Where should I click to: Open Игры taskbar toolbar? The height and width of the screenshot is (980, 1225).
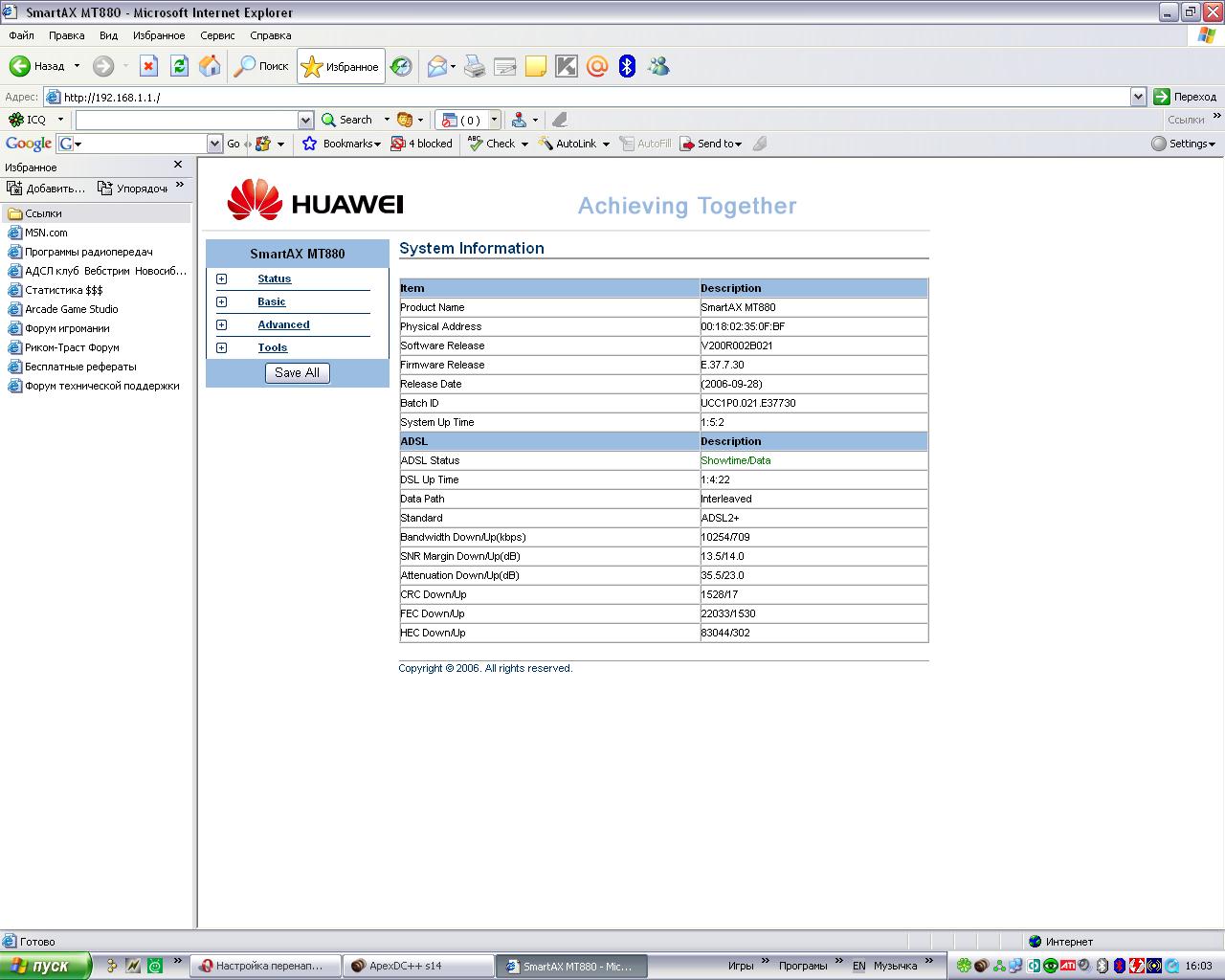coord(741,966)
